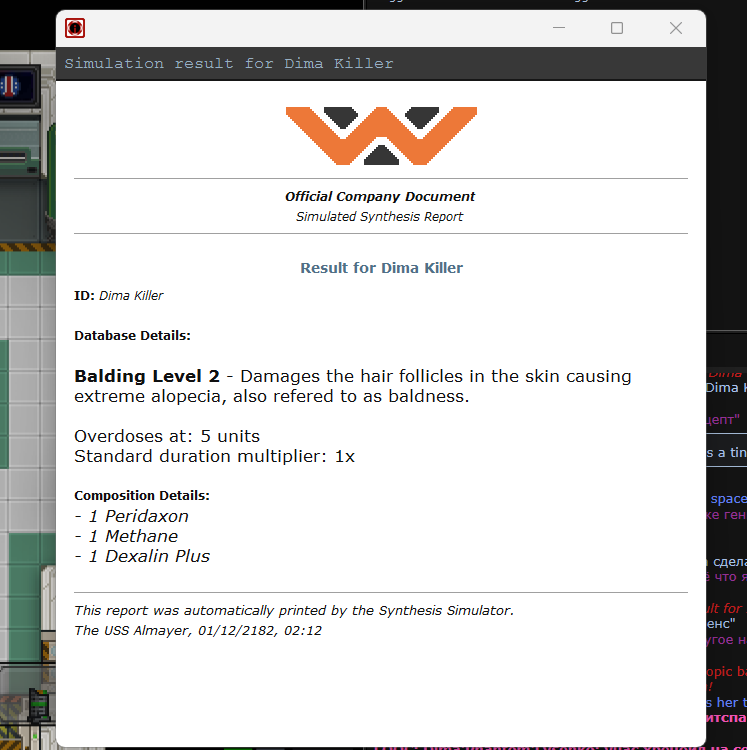Image resolution: width=747 pixels, height=750 pixels.
Task: Click the '1 Methane' composition entry
Action: 124,536
